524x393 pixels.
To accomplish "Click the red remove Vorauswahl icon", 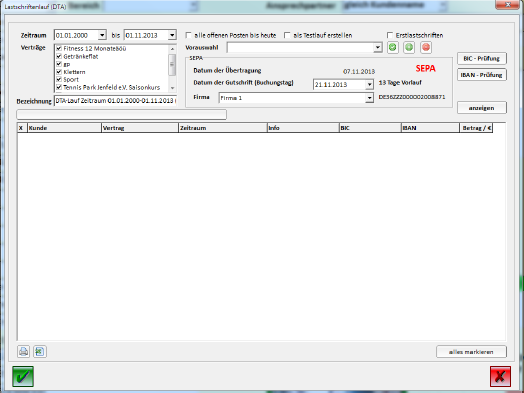I will (x=426, y=47).
